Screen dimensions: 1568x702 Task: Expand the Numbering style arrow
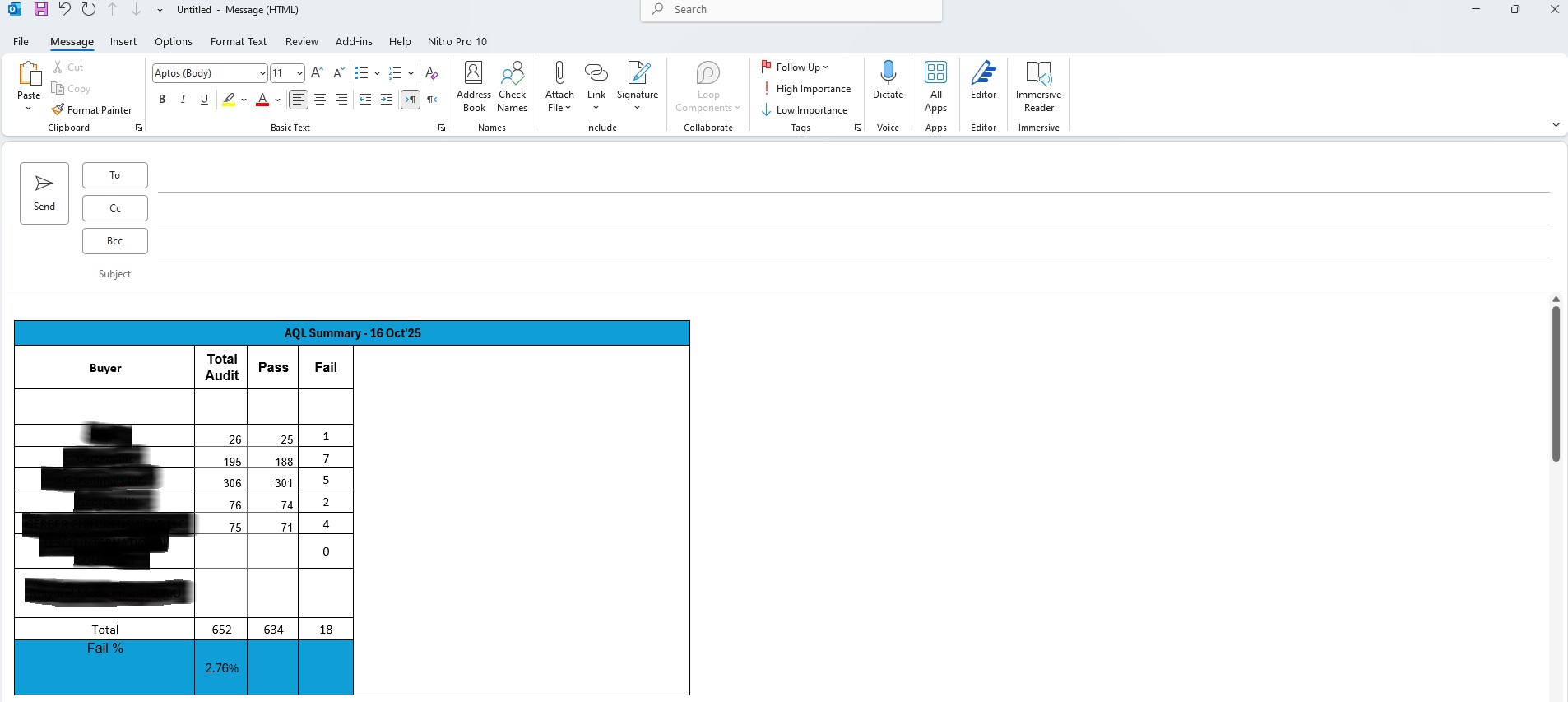[x=411, y=73]
